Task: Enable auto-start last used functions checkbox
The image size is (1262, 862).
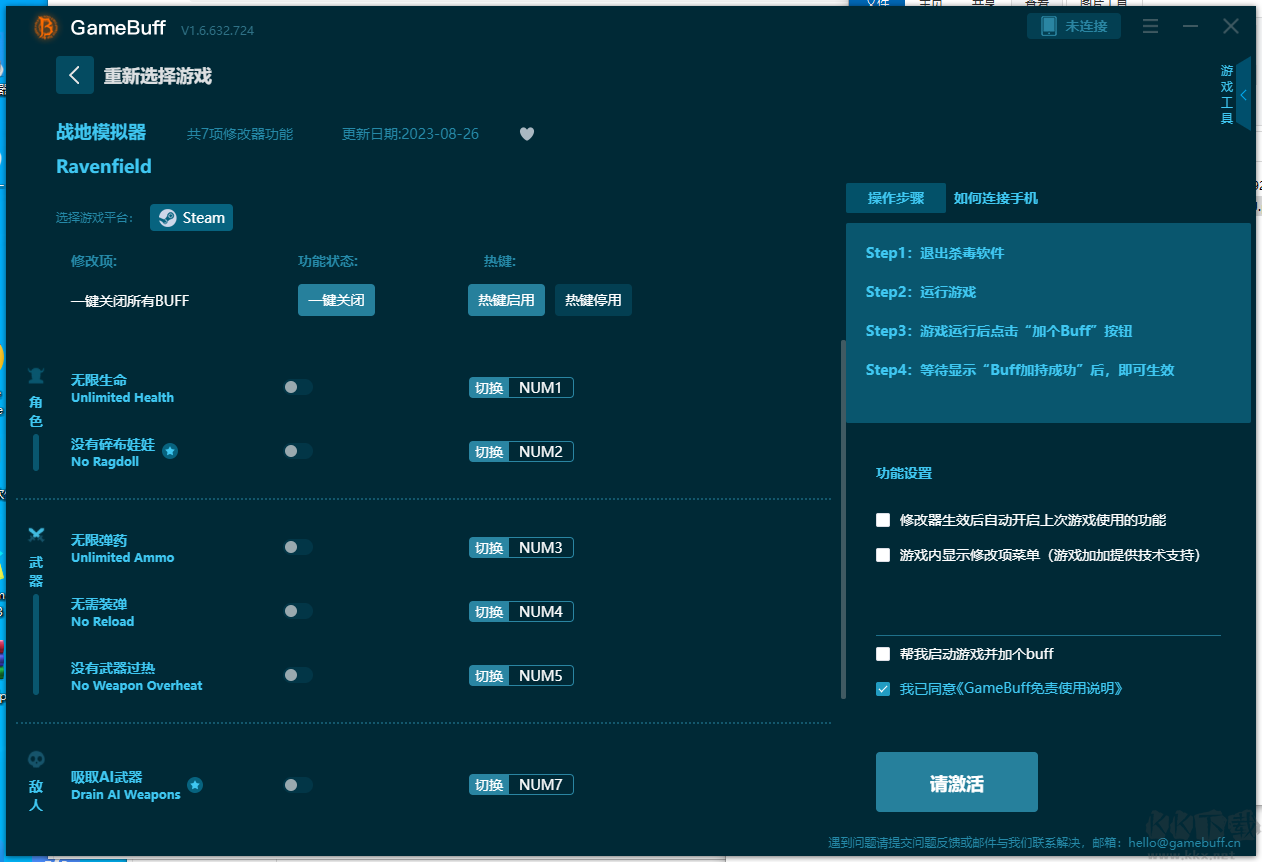Action: pyautogui.click(x=883, y=520)
